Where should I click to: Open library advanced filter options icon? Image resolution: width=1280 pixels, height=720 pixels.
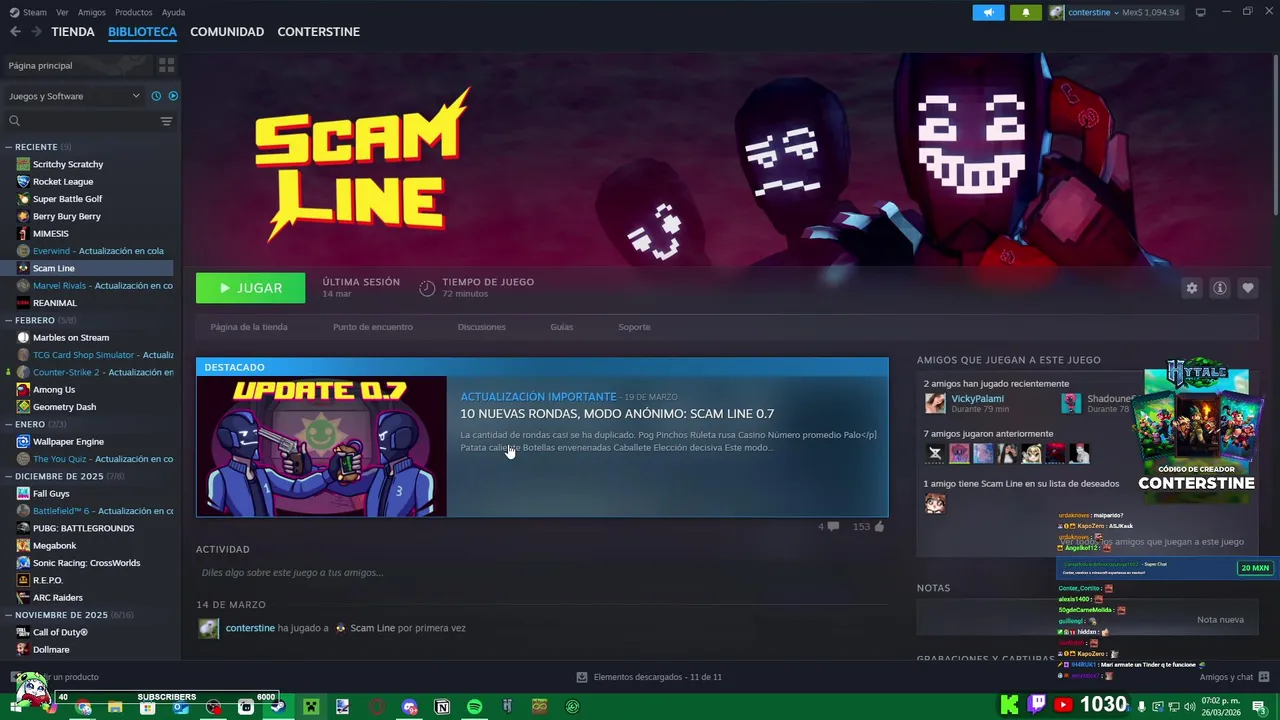[x=166, y=121]
